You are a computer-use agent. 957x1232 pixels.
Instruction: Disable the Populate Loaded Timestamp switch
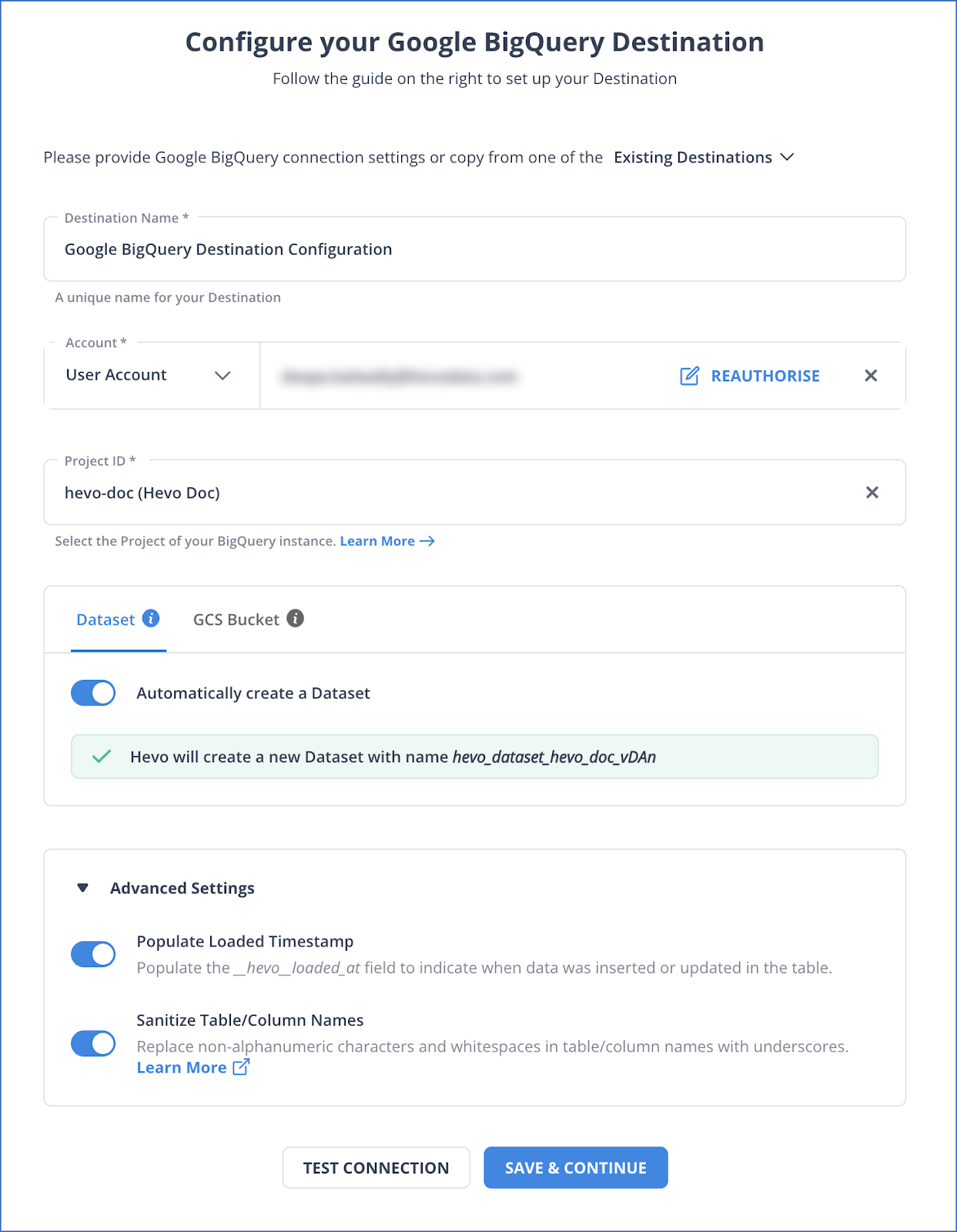(x=93, y=954)
